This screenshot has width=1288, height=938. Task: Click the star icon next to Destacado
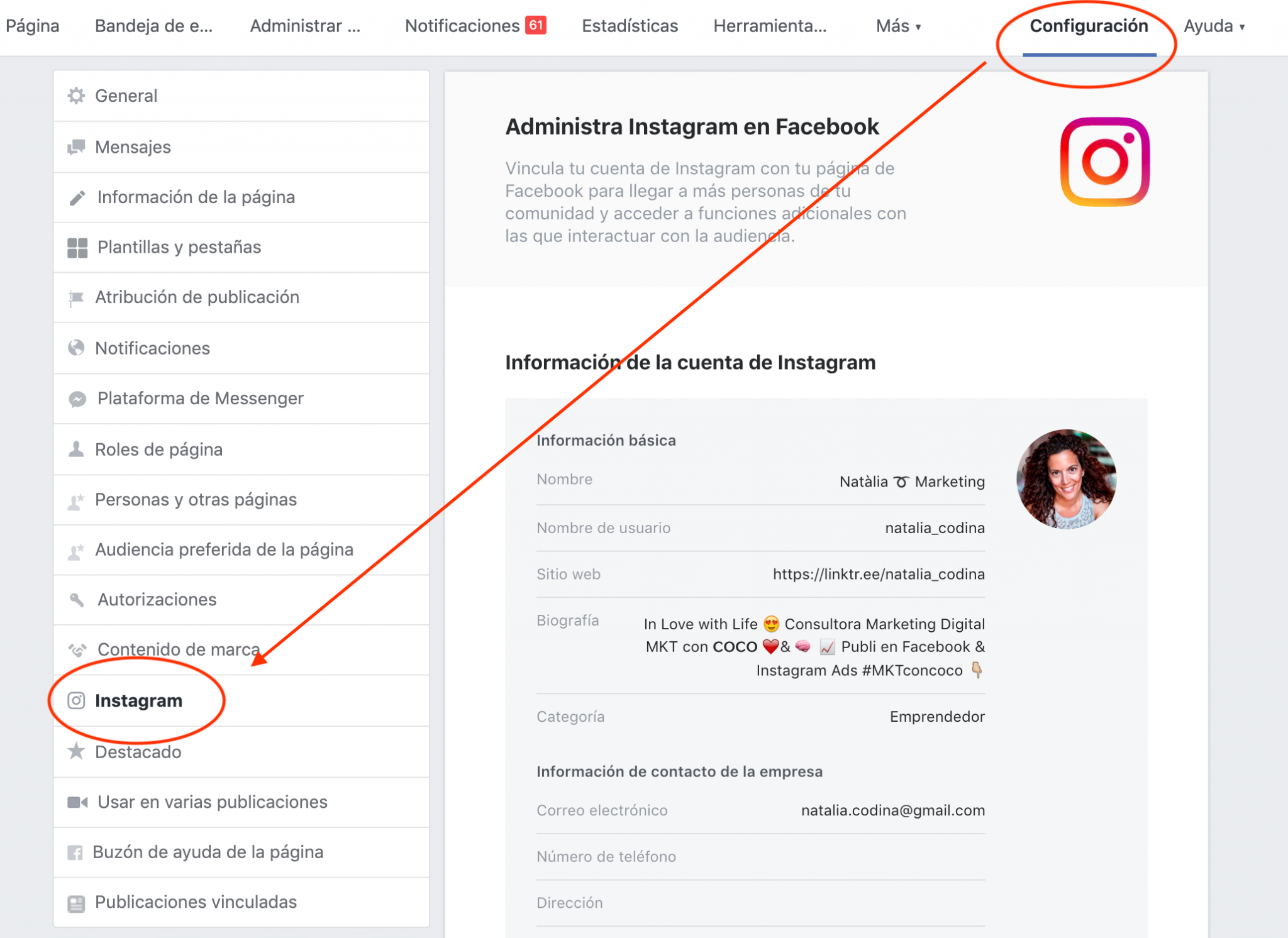click(76, 751)
